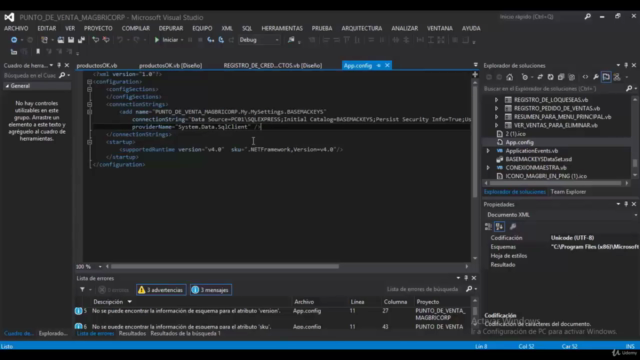Expand REGISTRO_DE_LOQUESEAS.vb tree node
Image resolution: width=640 pixels, height=360 pixels.
pyautogui.click(x=496, y=100)
